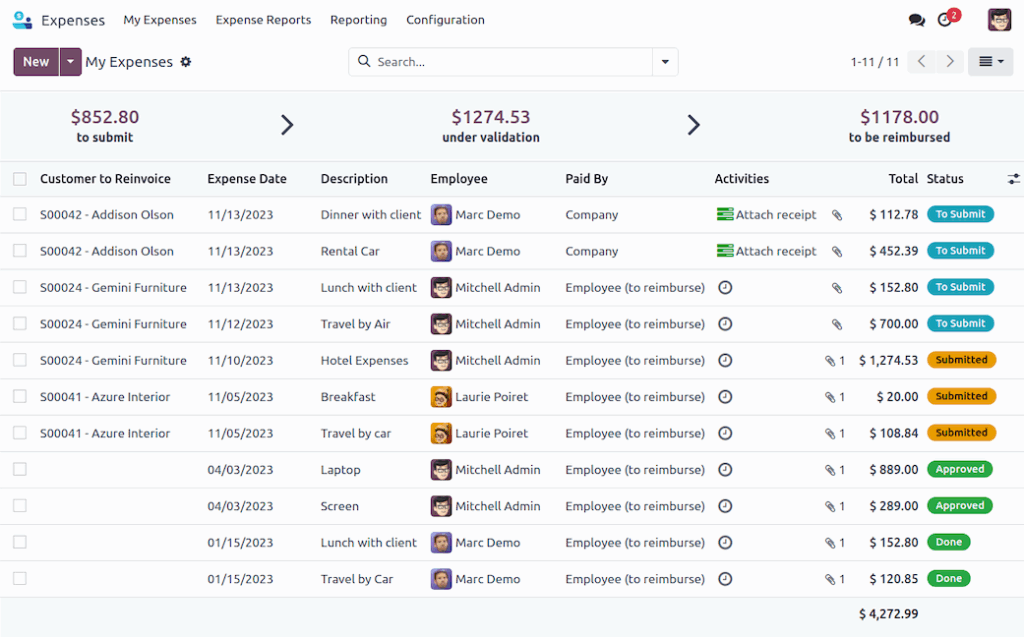Image resolution: width=1024 pixels, height=637 pixels.
Task: Click the paperclip icon in Rental Car row
Action: [837, 252]
